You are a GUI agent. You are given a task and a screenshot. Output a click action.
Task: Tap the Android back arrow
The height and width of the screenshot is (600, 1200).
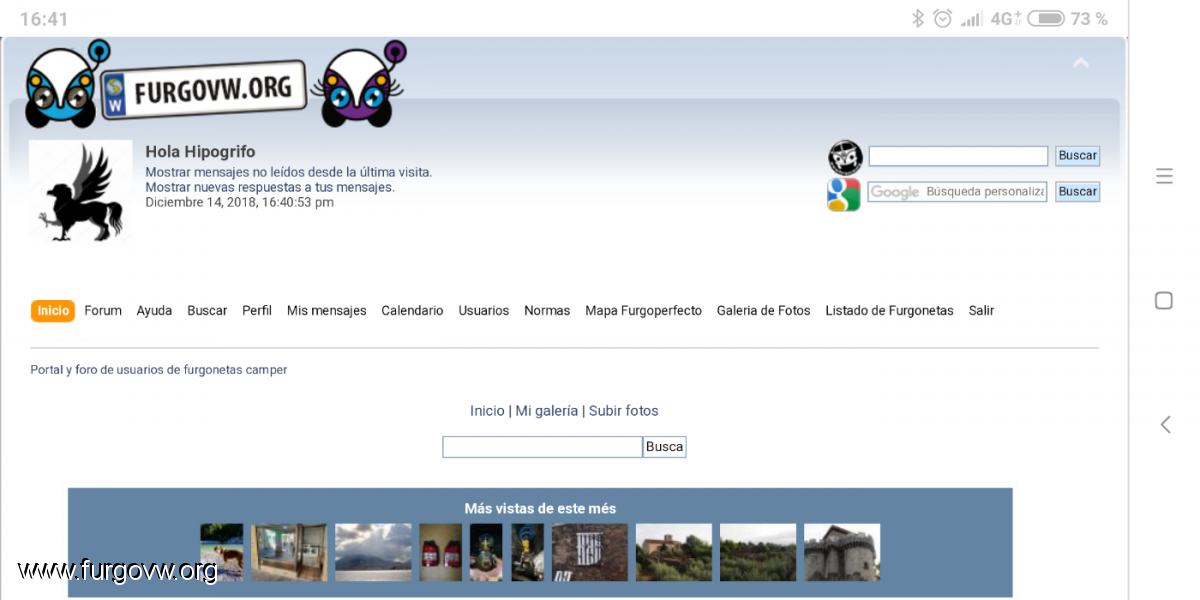1164,425
